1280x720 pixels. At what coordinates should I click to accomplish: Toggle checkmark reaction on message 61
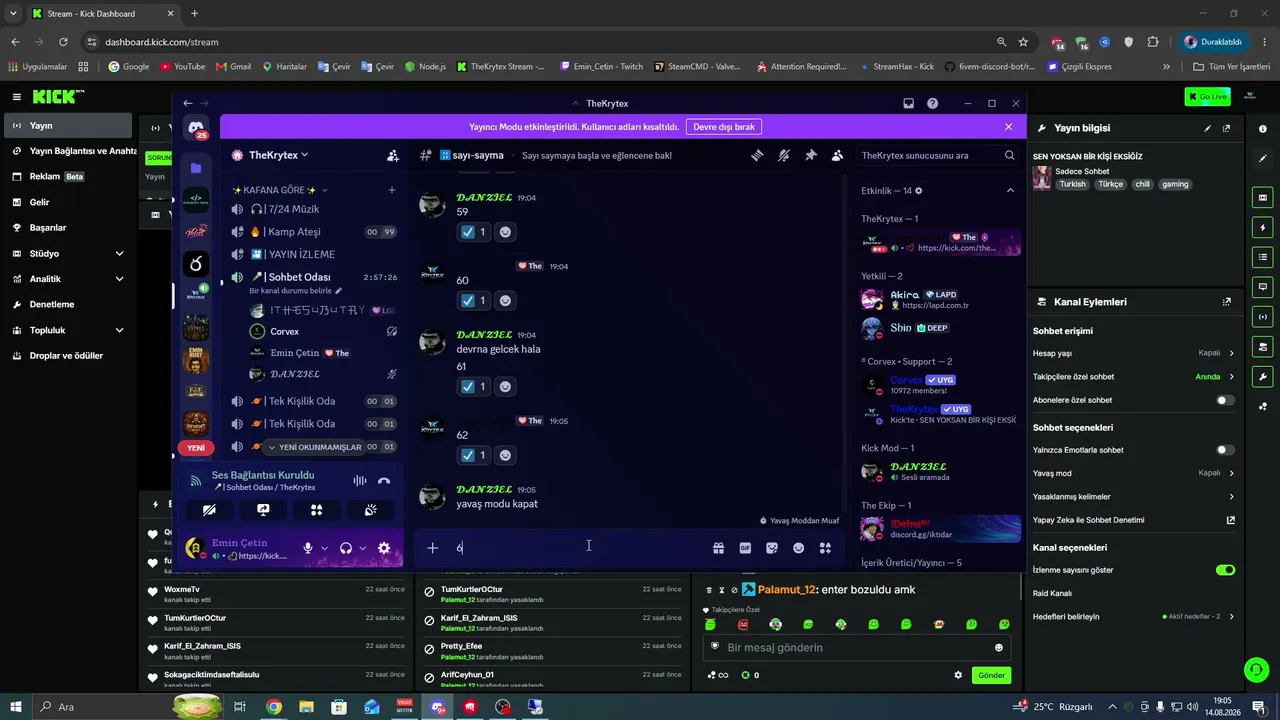pos(473,387)
